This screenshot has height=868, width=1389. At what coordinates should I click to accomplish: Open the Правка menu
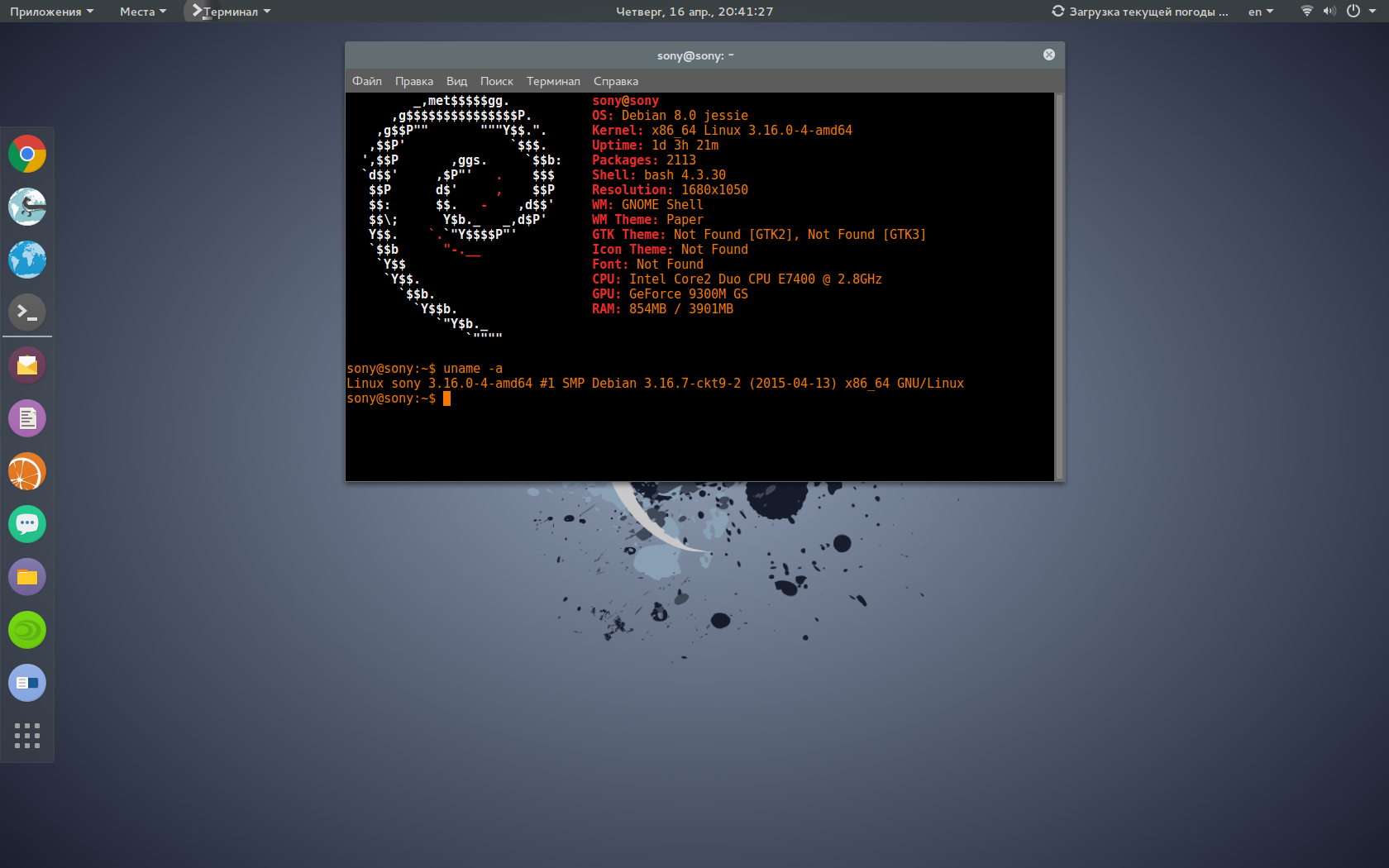click(414, 81)
